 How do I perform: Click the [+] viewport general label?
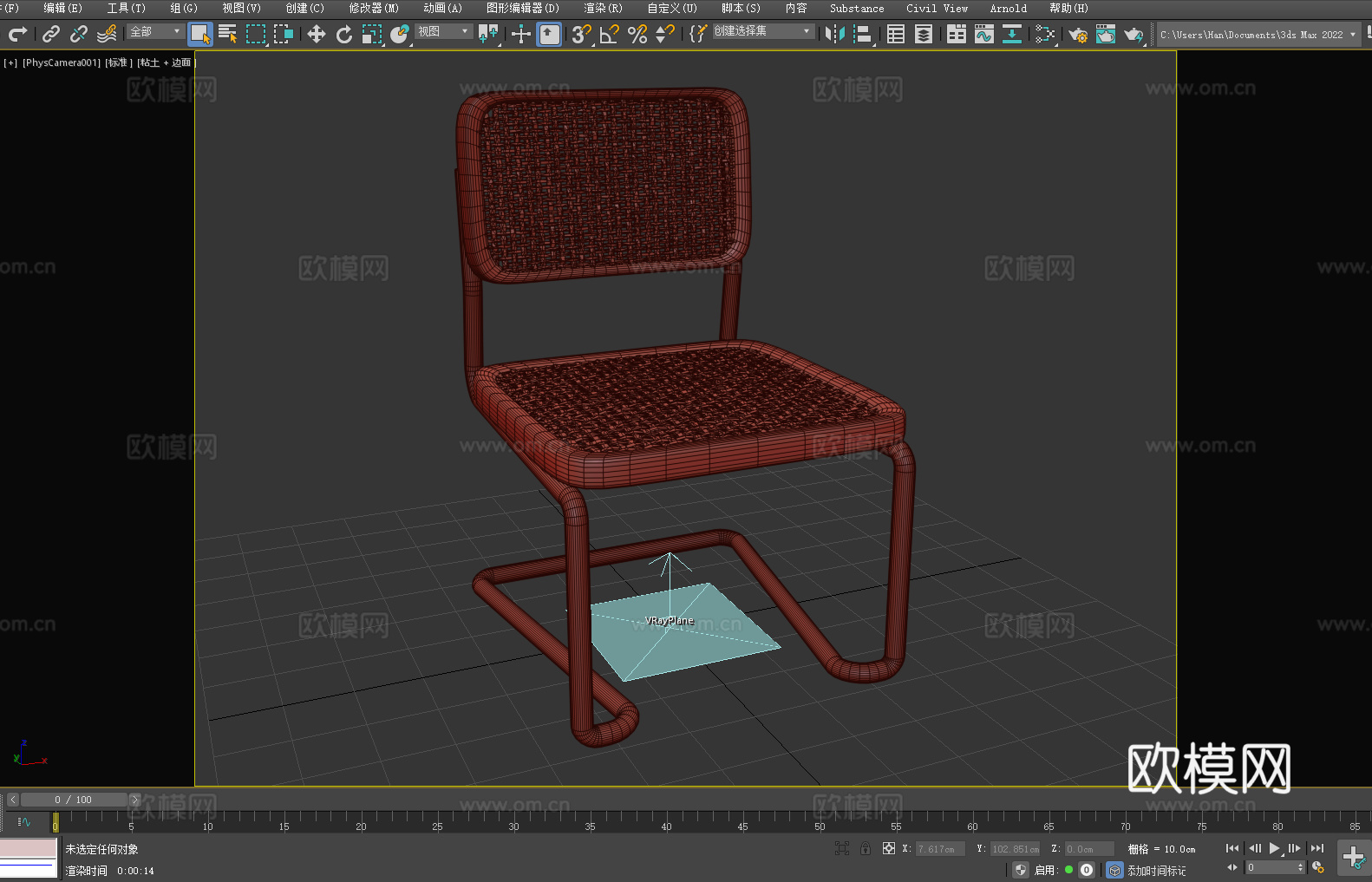click(x=10, y=62)
